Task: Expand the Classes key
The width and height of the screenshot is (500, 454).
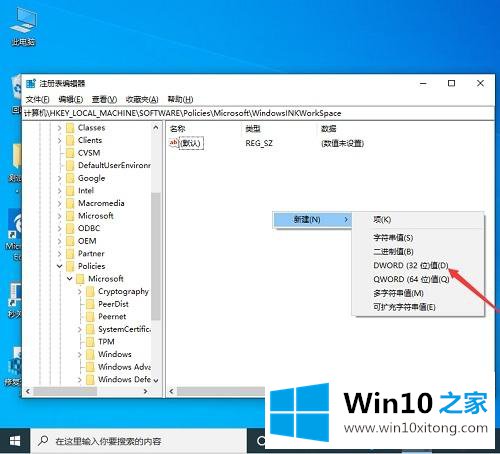Action: tap(59, 128)
